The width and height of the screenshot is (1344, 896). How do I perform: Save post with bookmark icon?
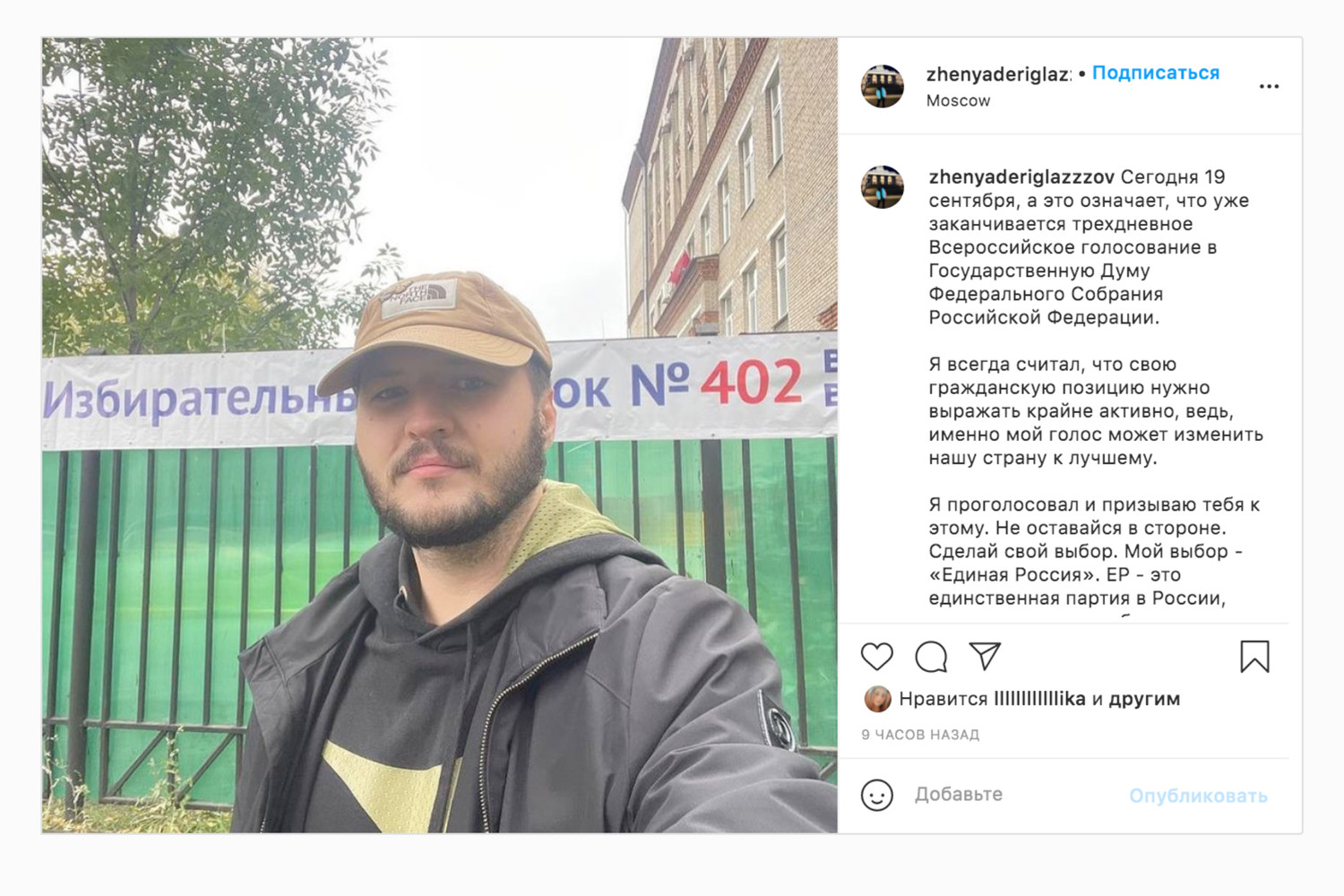pyautogui.click(x=1254, y=657)
